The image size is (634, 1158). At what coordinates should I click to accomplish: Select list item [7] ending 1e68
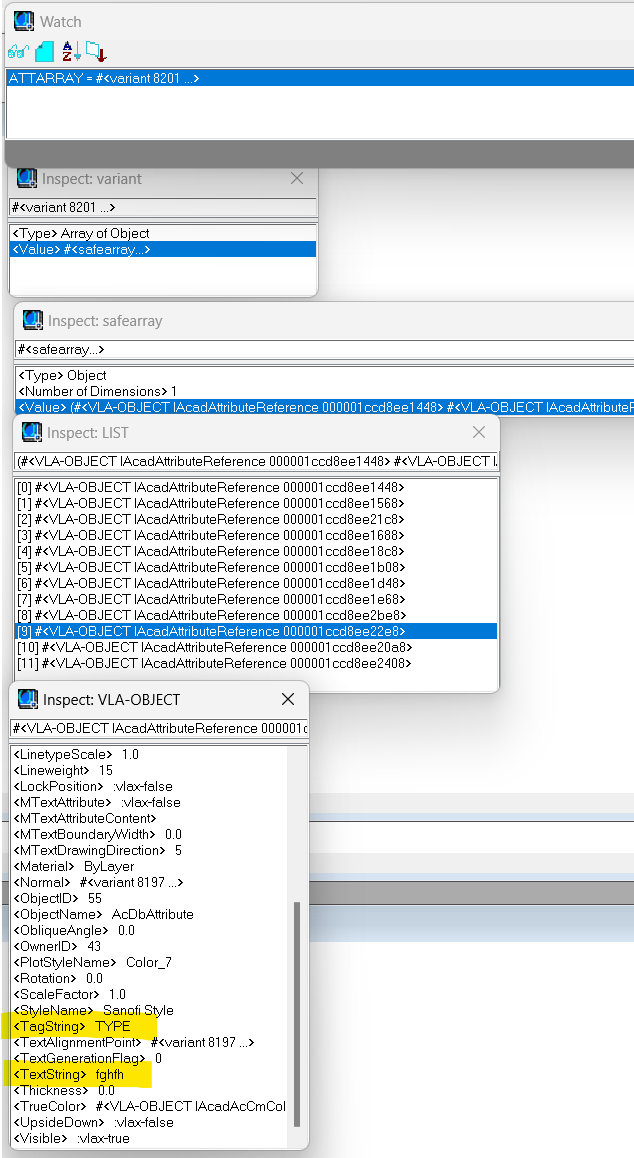tap(256, 600)
